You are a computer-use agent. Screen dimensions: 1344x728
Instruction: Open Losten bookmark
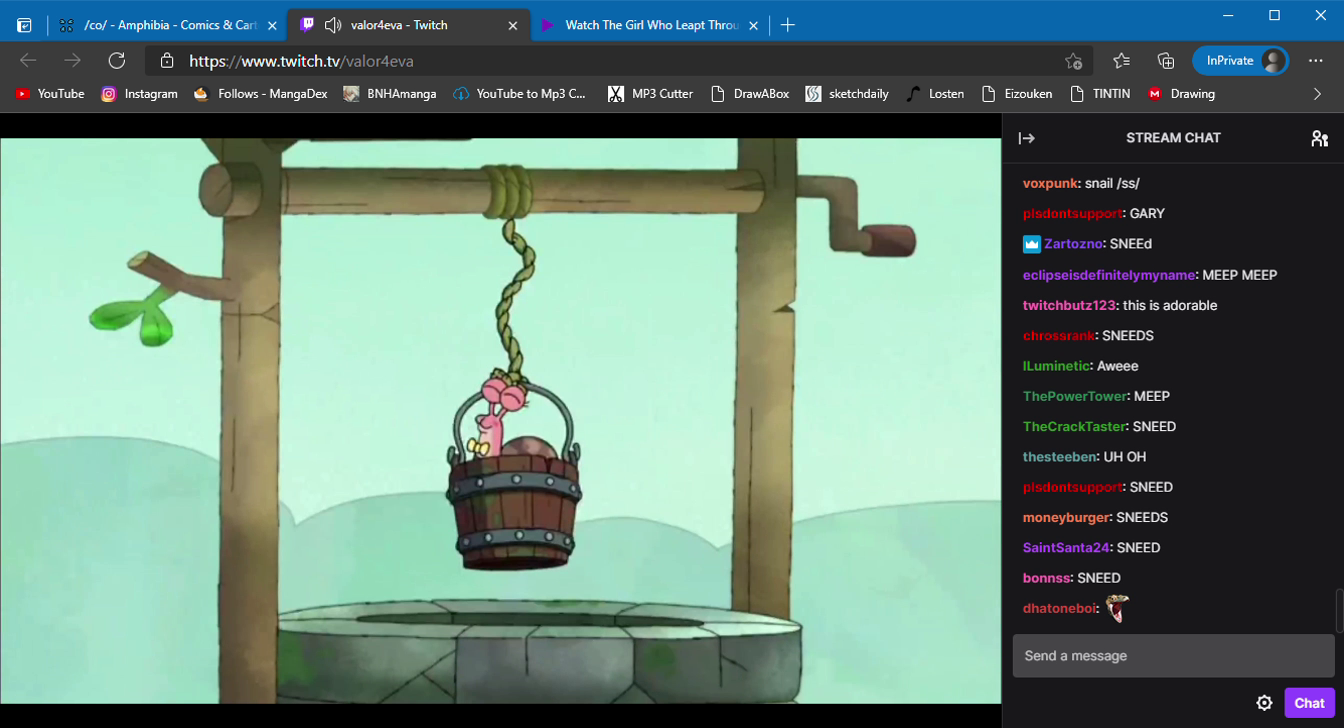click(x=935, y=94)
